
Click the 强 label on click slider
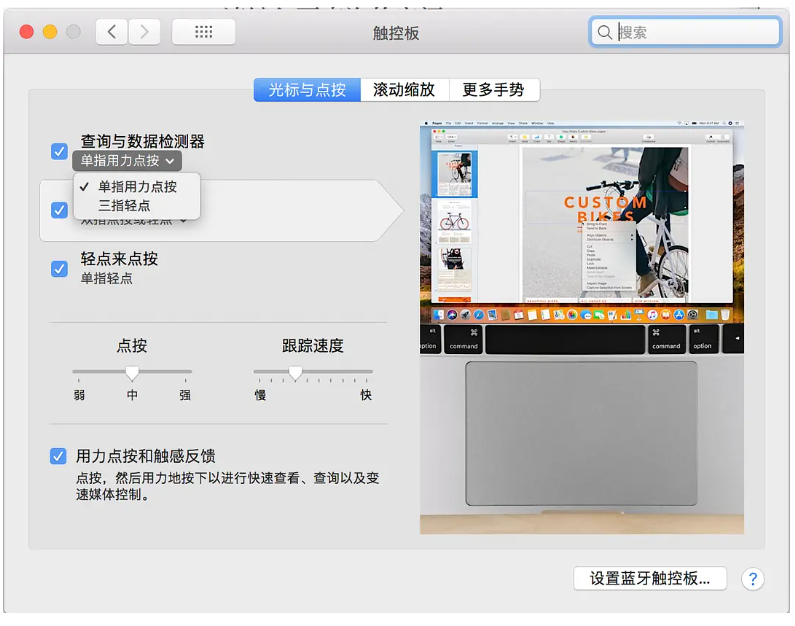(x=185, y=395)
